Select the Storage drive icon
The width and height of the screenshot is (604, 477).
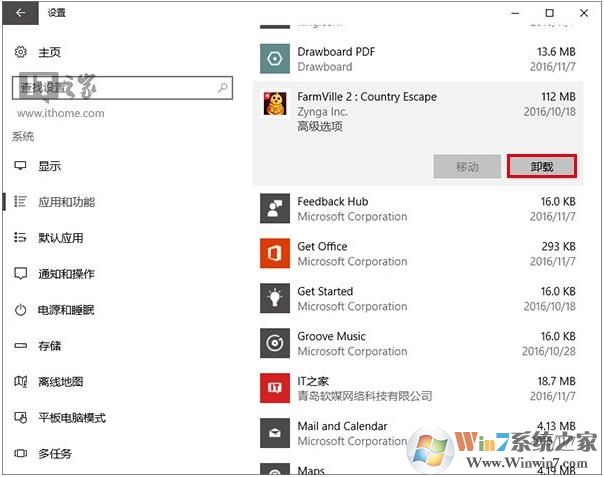(x=20, y=346)
